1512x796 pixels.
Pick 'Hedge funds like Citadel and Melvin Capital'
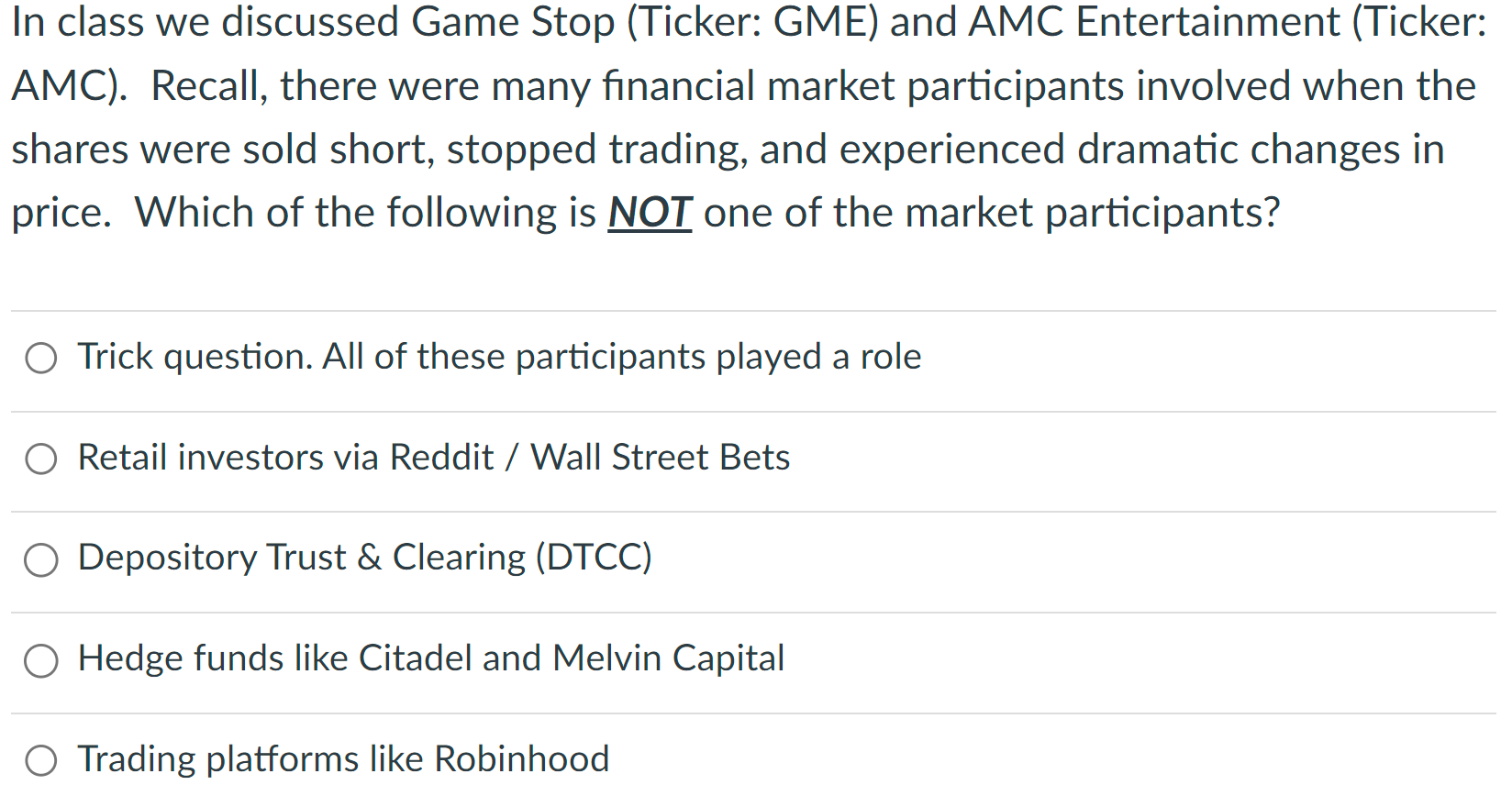point(40,659)
